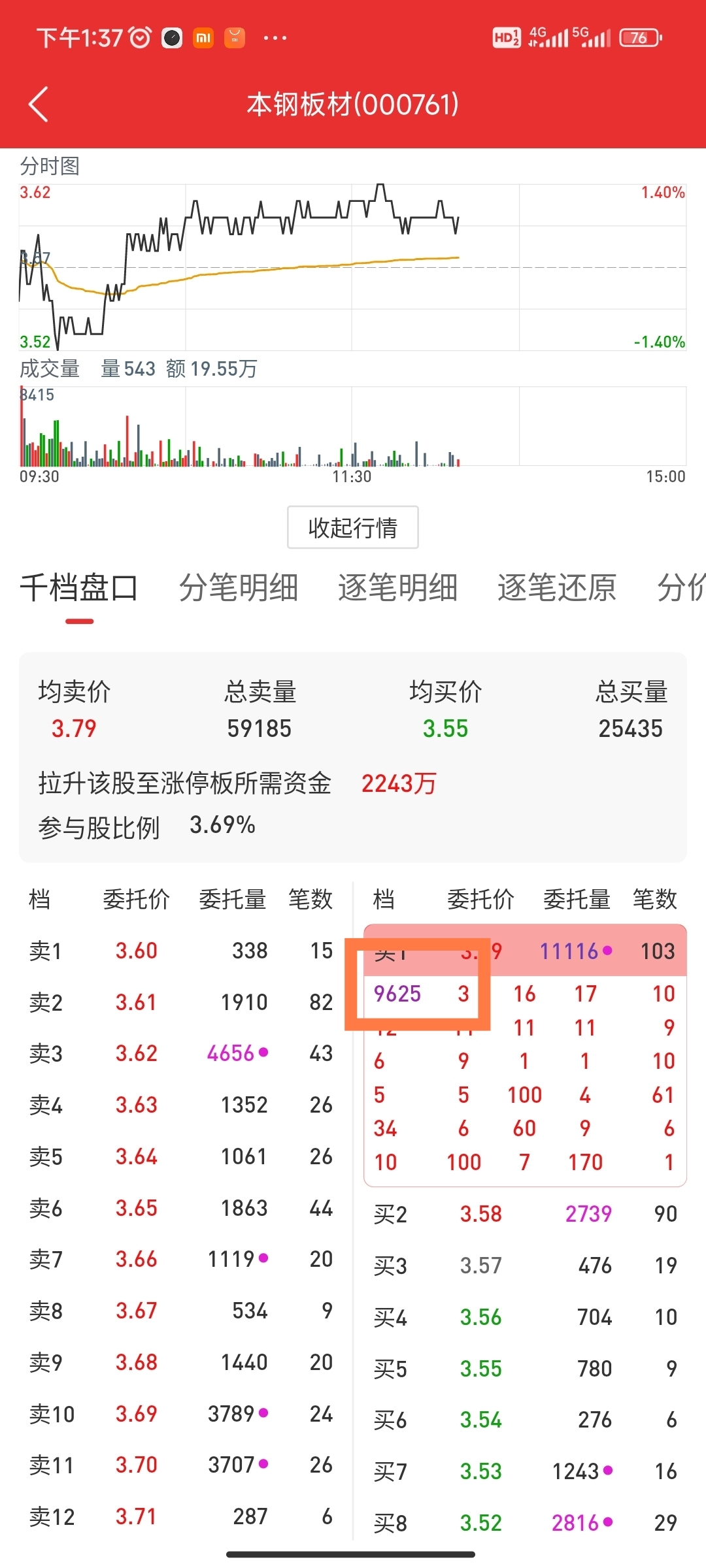Select the 卖12 price 3.71
This screenshot has width=706, height=1568.
pos(137,1516)
